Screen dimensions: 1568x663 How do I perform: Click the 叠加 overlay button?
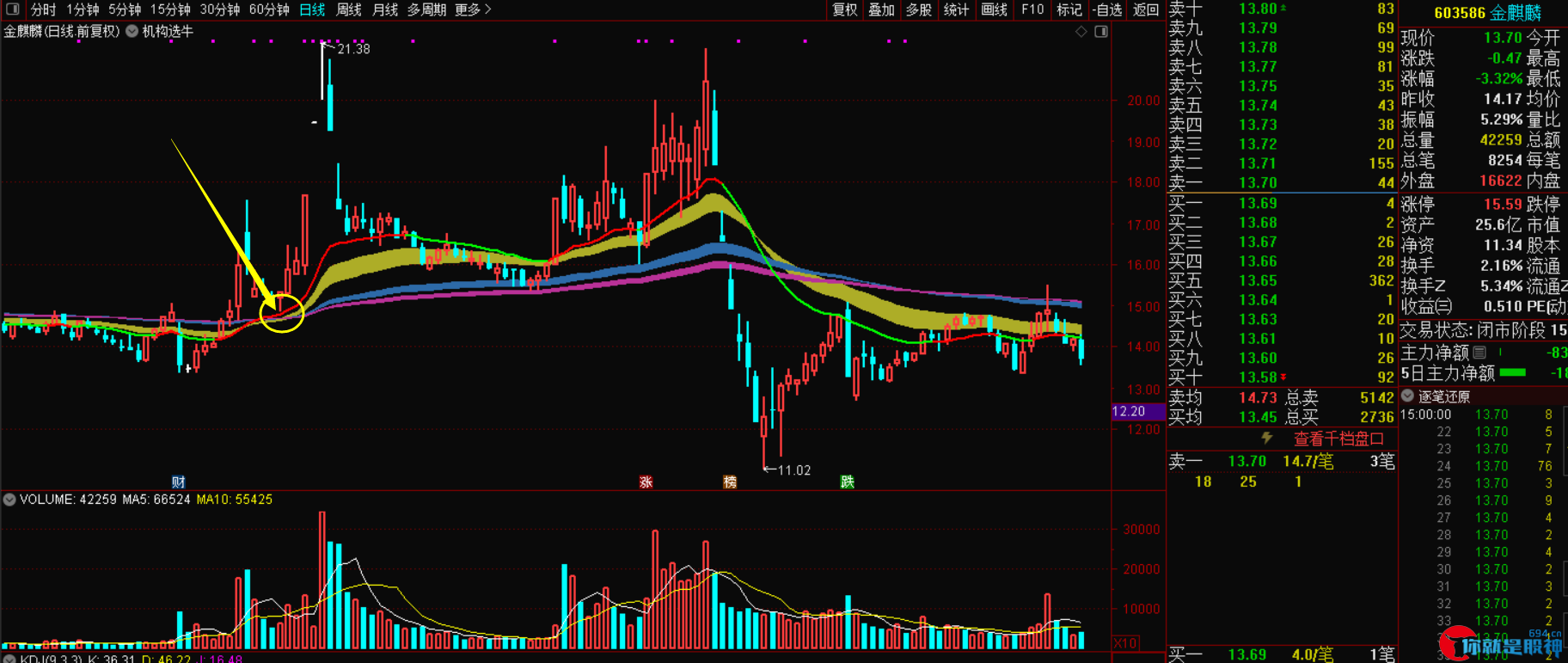882,9
